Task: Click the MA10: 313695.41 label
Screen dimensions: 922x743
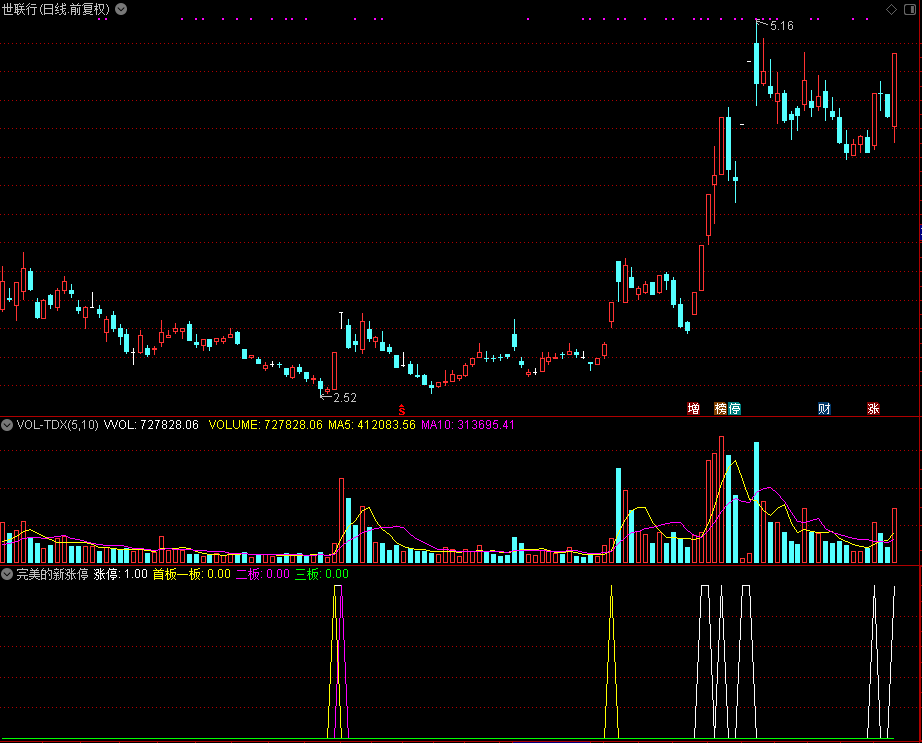Action: pos(467,424)
